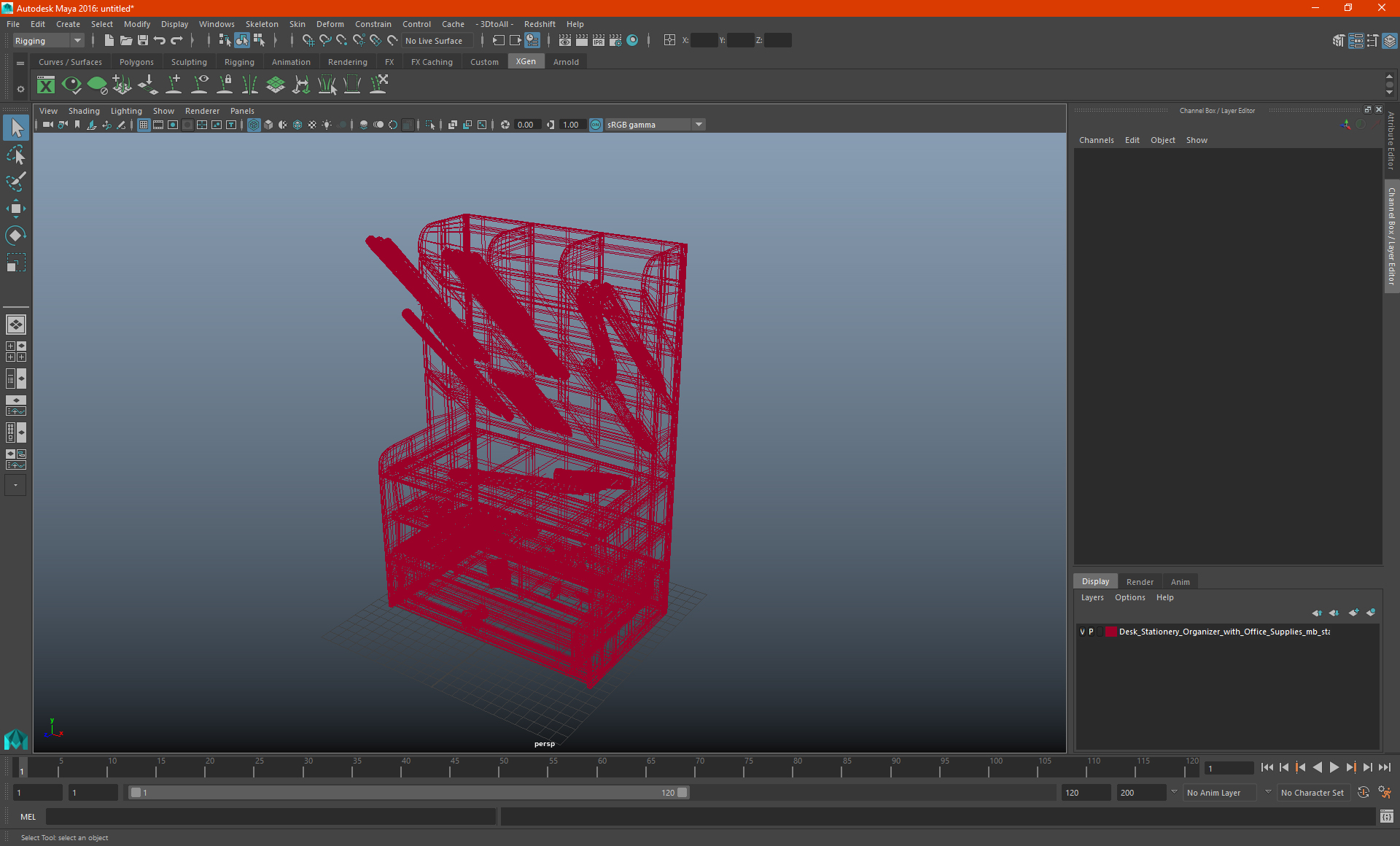Open the Skeleton menu
The width and height of the screenshot is (1400, 846).
[x=262, y=24]
